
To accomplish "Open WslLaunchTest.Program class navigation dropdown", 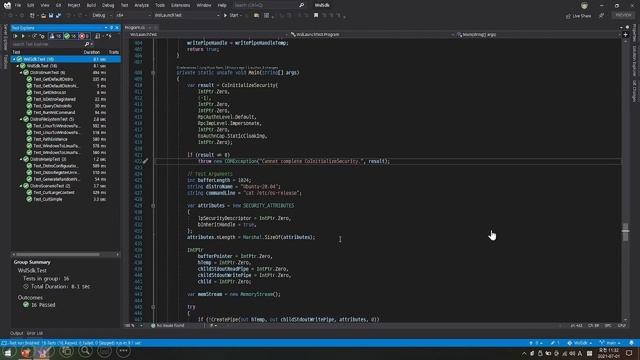I will click(x=371, y=35).
